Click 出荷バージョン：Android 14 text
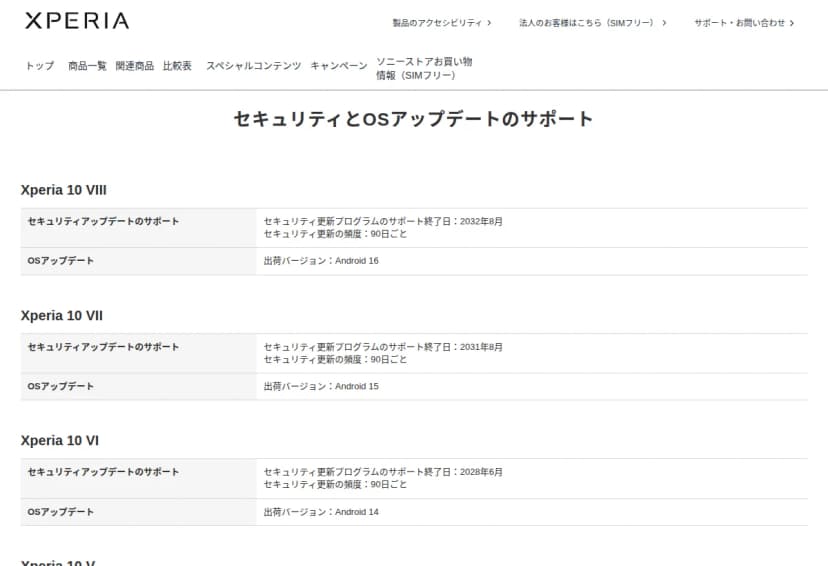Viewport: 828px width, 566px height. pyautogui.click(x=321, y=512)
